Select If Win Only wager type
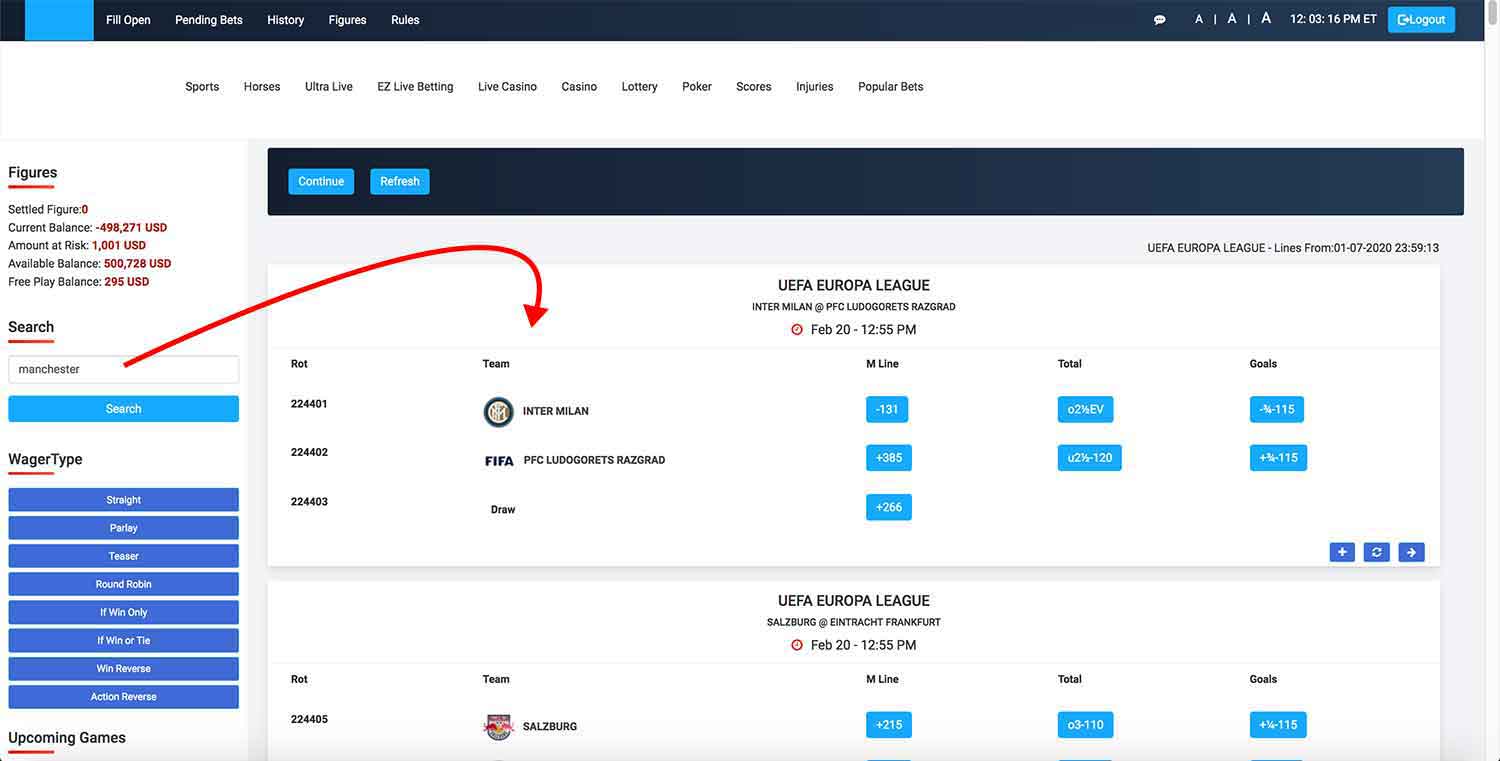The width and height of the screenshot is (1500, 761). point(123,612)
